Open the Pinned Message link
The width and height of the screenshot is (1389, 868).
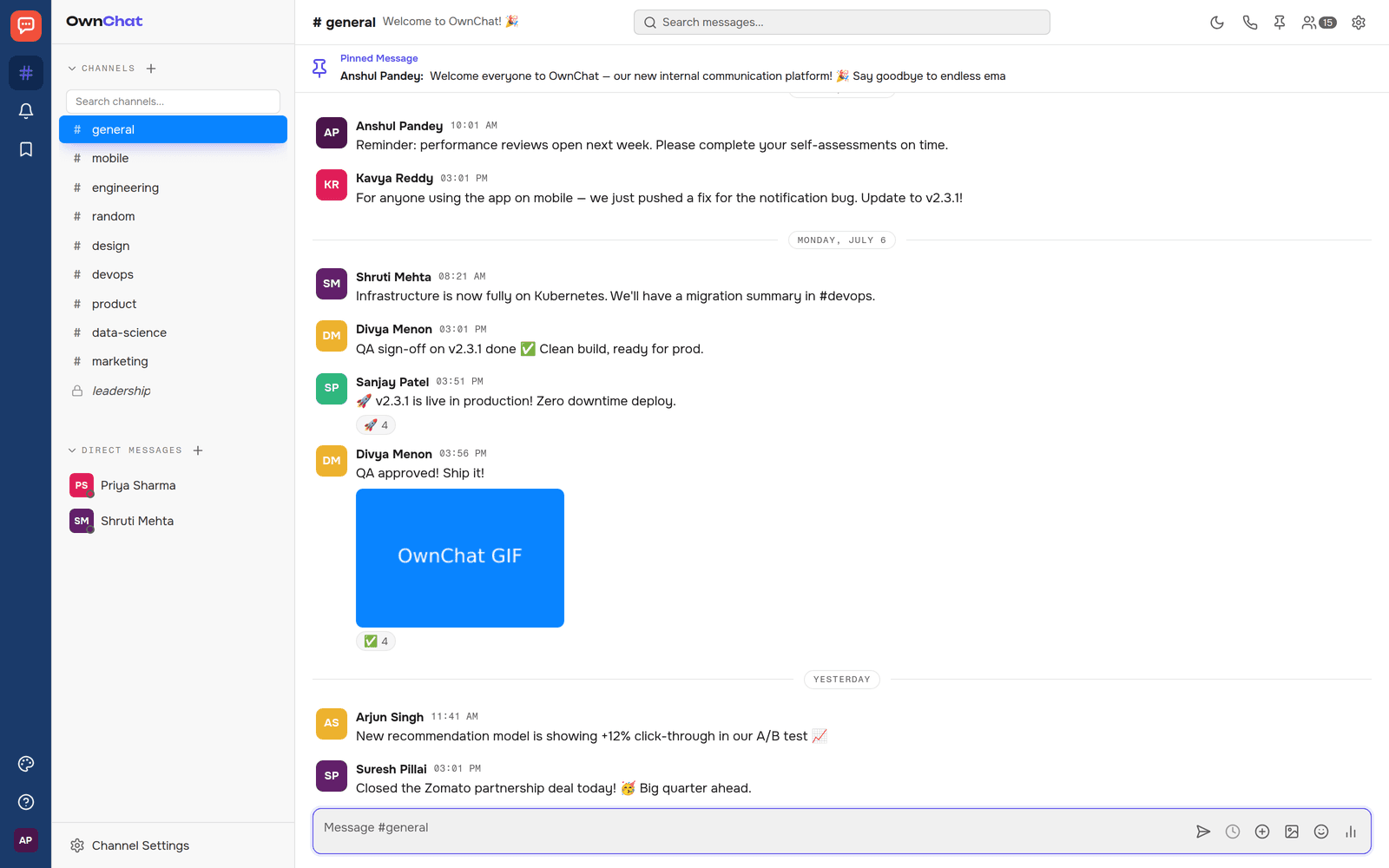[379, 58]
